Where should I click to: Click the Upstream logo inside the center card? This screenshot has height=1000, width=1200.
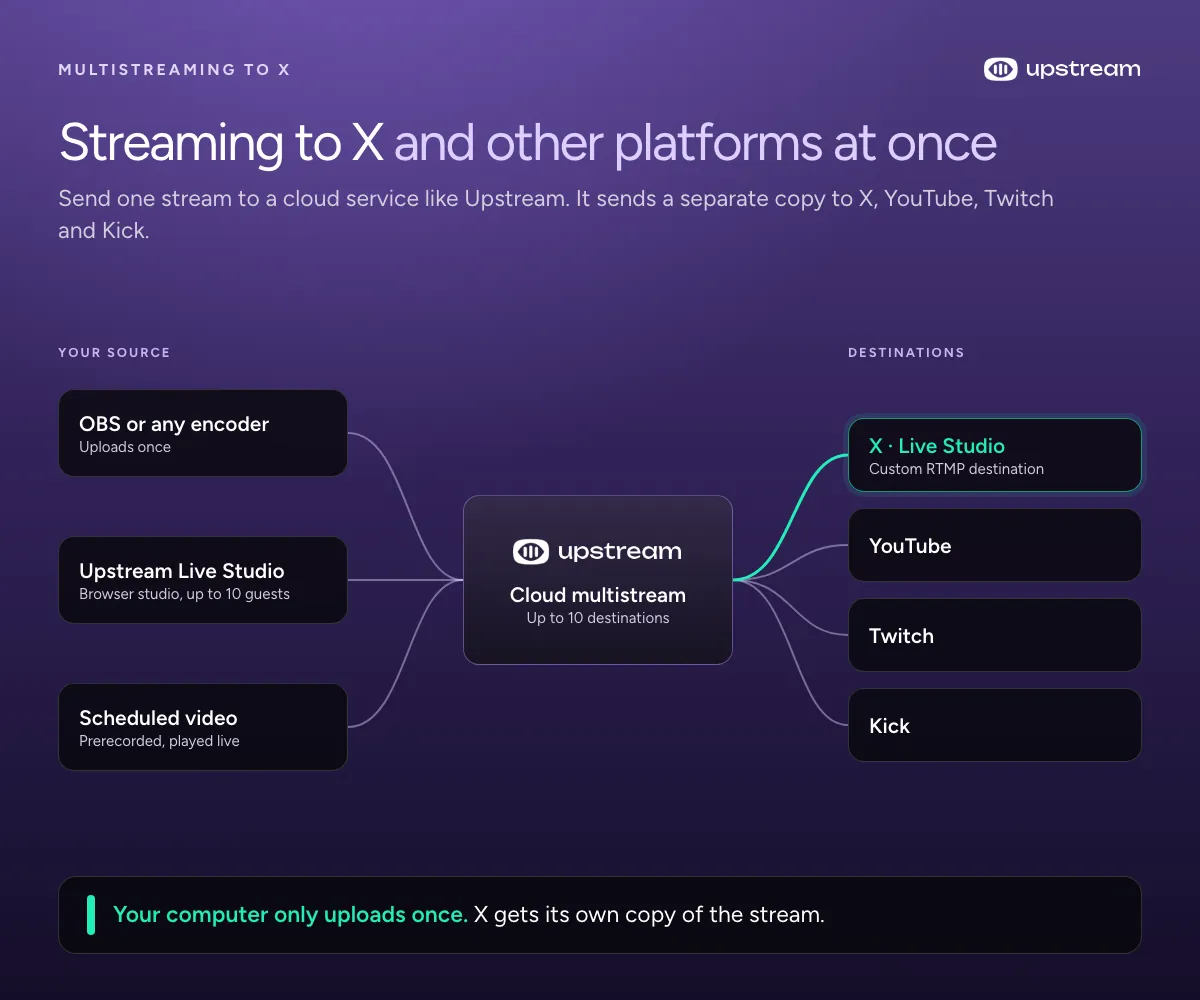tap(597, 551)
